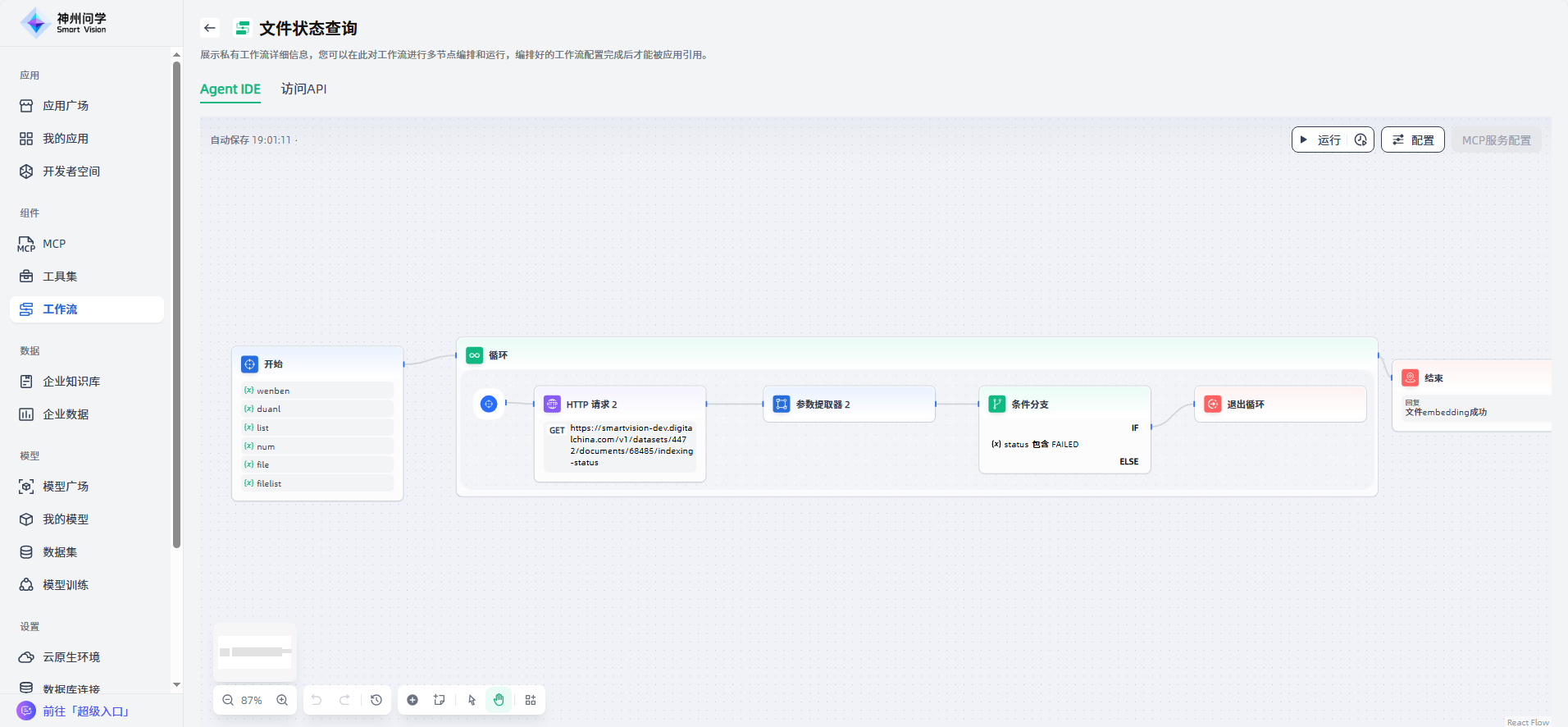
Task: Click the organize layout grid icon
Action: point(531,700)
